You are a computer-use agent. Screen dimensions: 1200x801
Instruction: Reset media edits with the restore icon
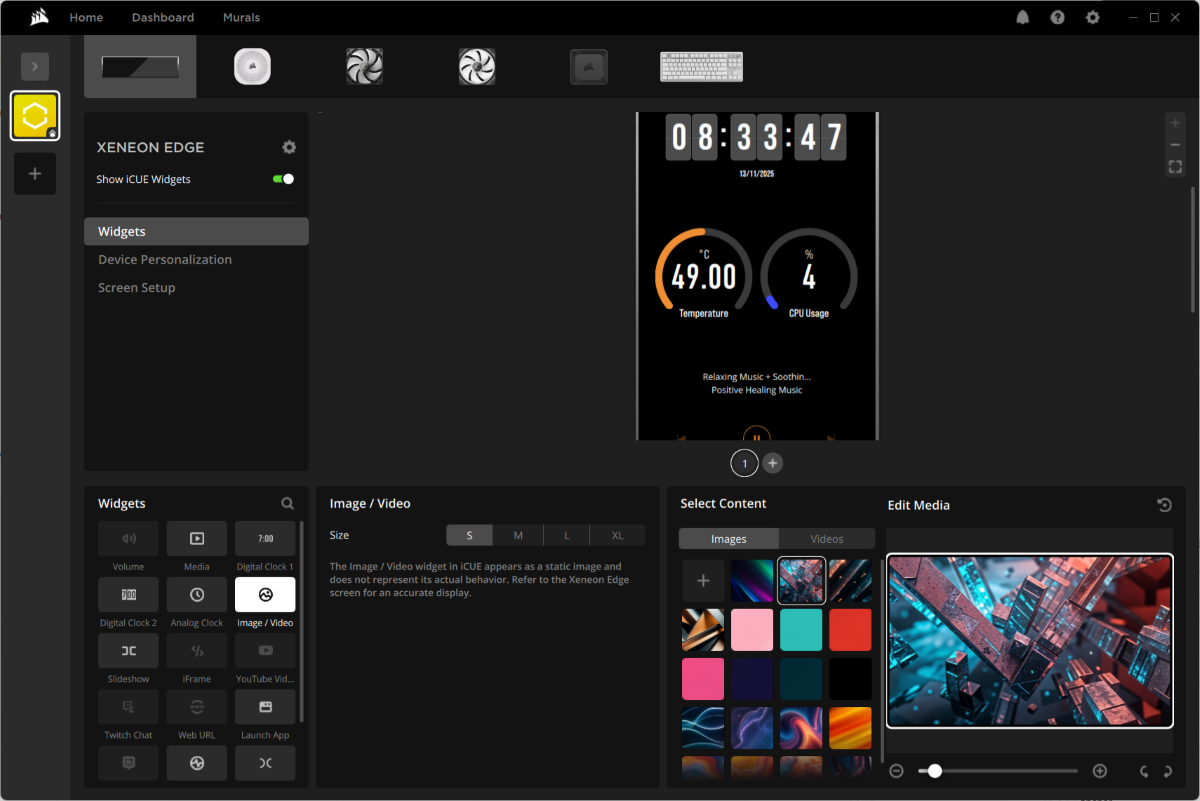[x=1164, y=505]
